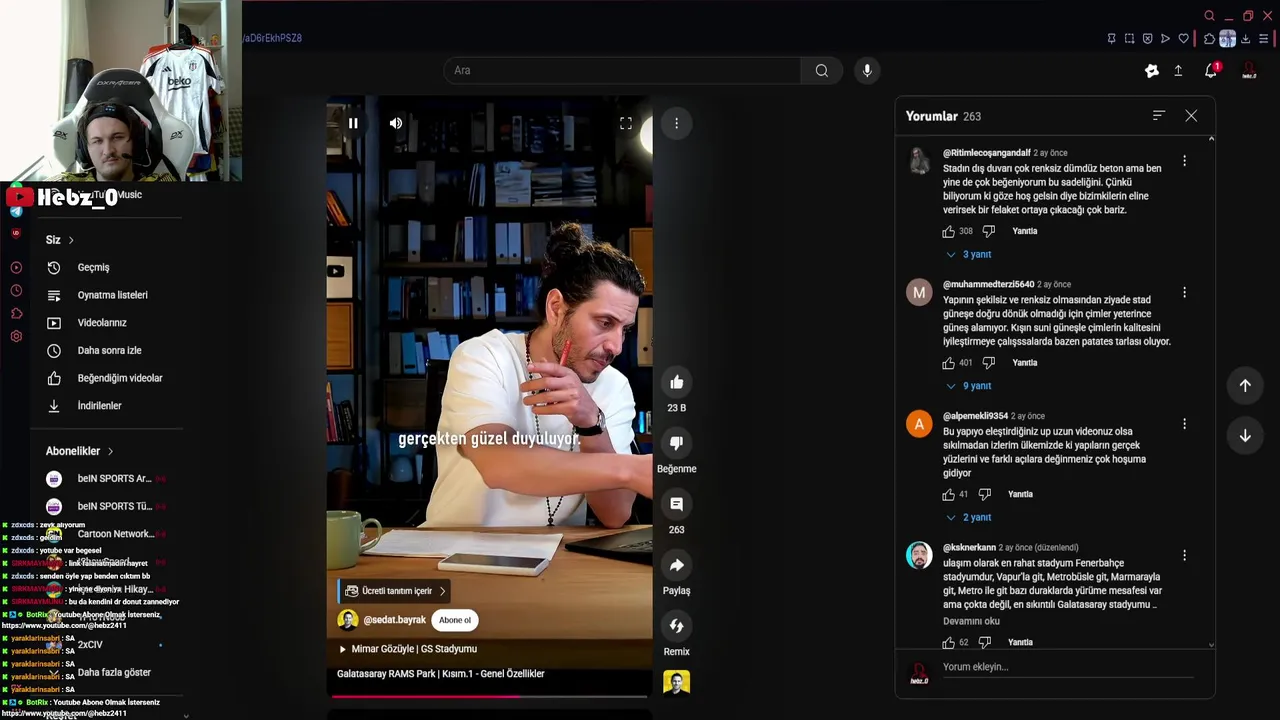
Task: Open the ad blocker shield icon
Action: point(1147,39)
